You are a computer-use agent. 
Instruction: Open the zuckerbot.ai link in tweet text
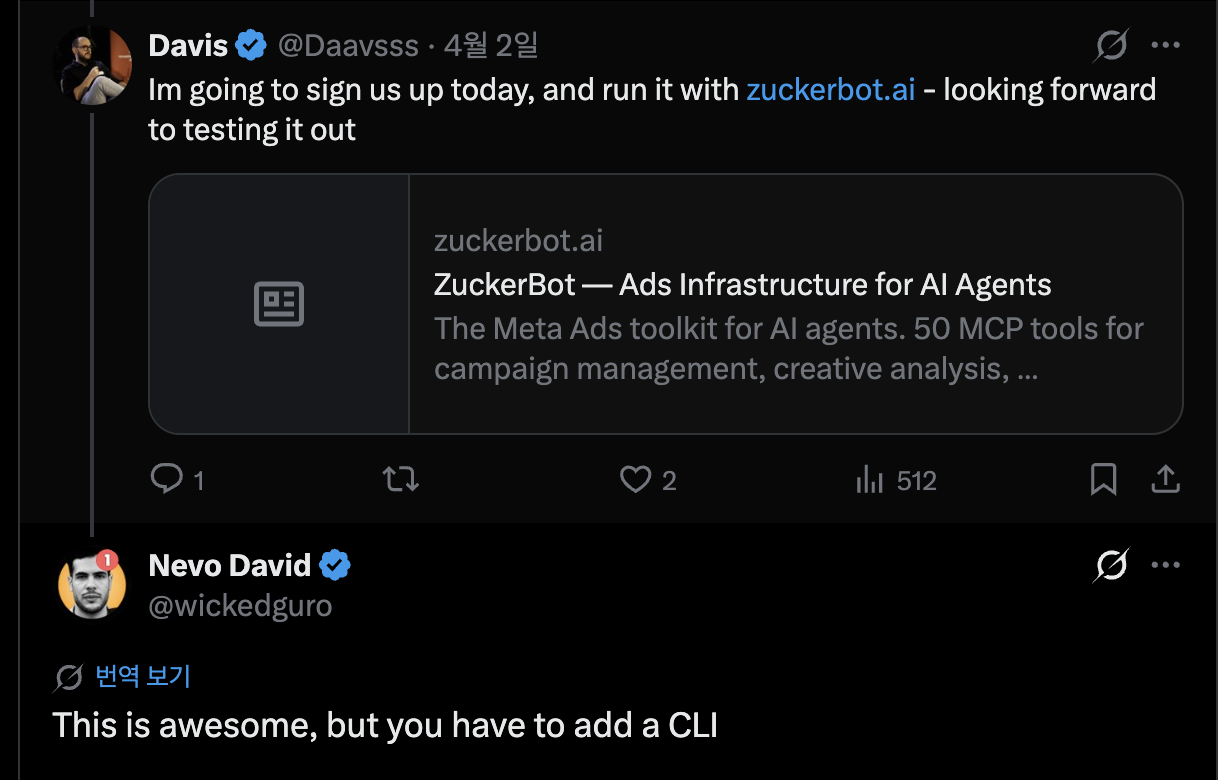tap(830, 90)
